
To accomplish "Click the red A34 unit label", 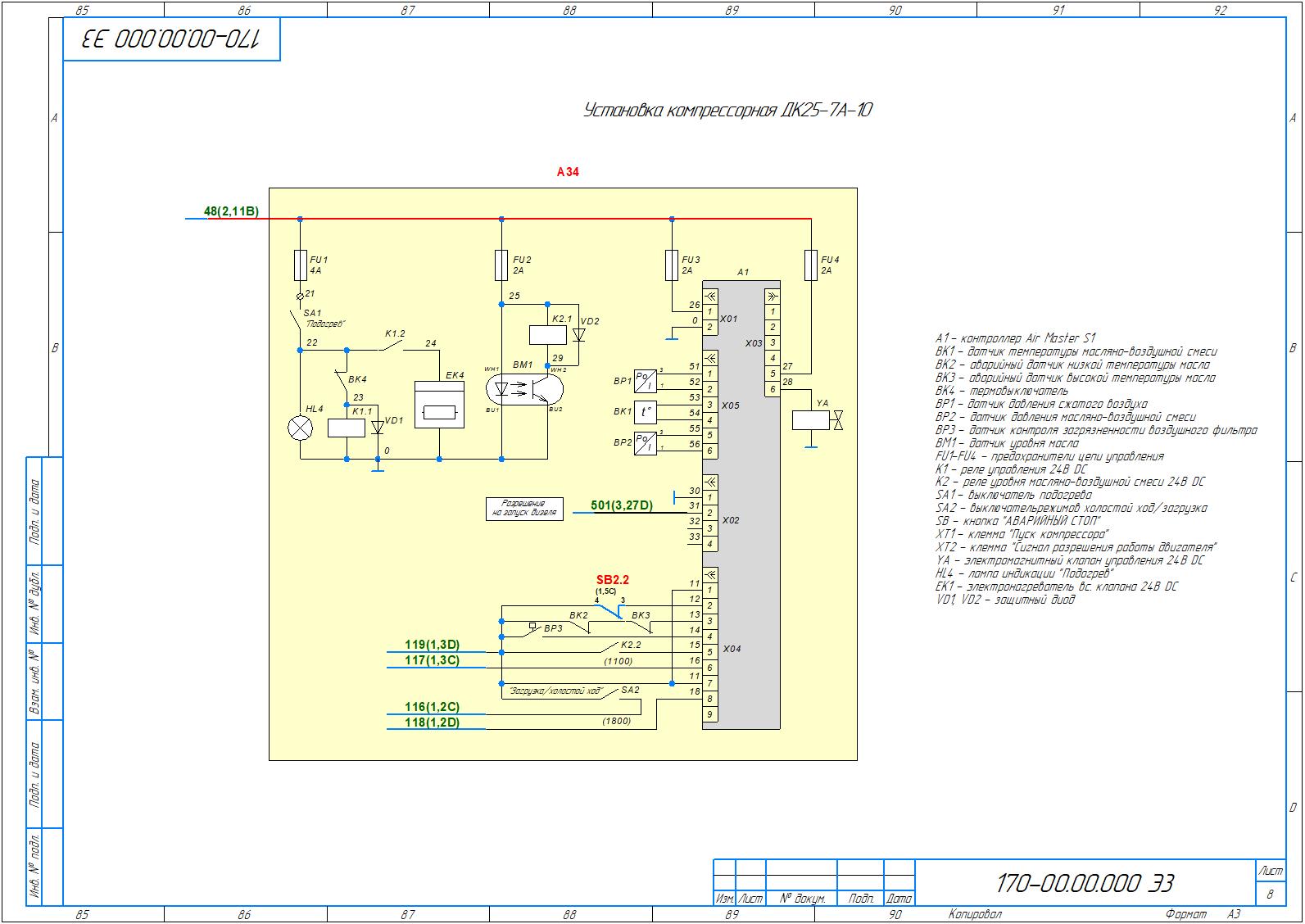I will pyautogui.click(x=568, y=172).
